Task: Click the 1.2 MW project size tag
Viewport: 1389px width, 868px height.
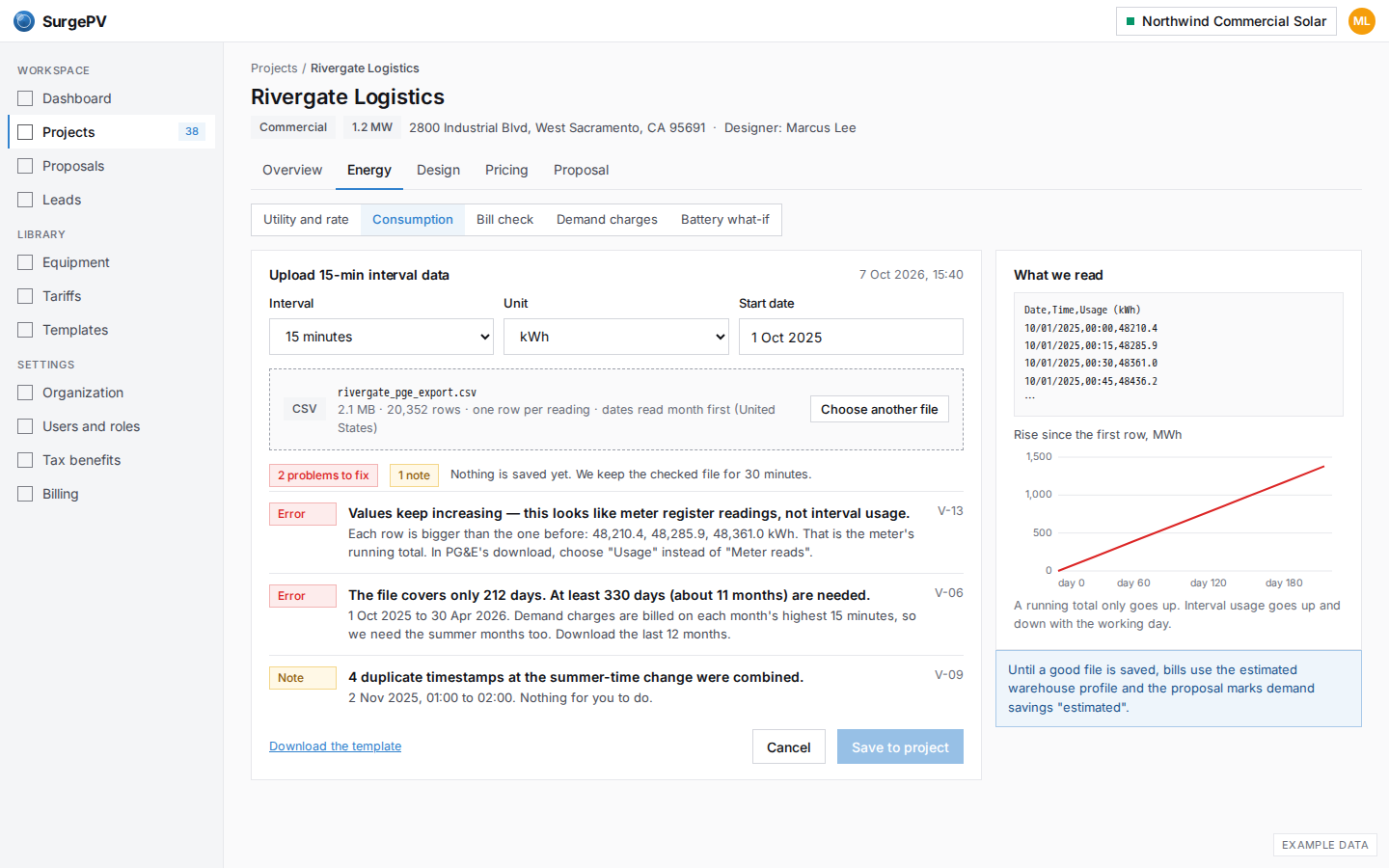Action: (372, 127)
